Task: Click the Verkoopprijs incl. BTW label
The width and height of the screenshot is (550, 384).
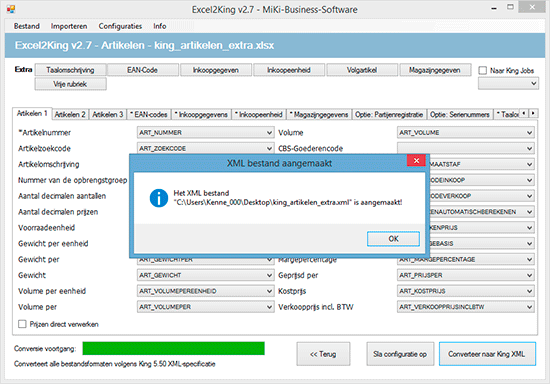Action: (316, 307)
